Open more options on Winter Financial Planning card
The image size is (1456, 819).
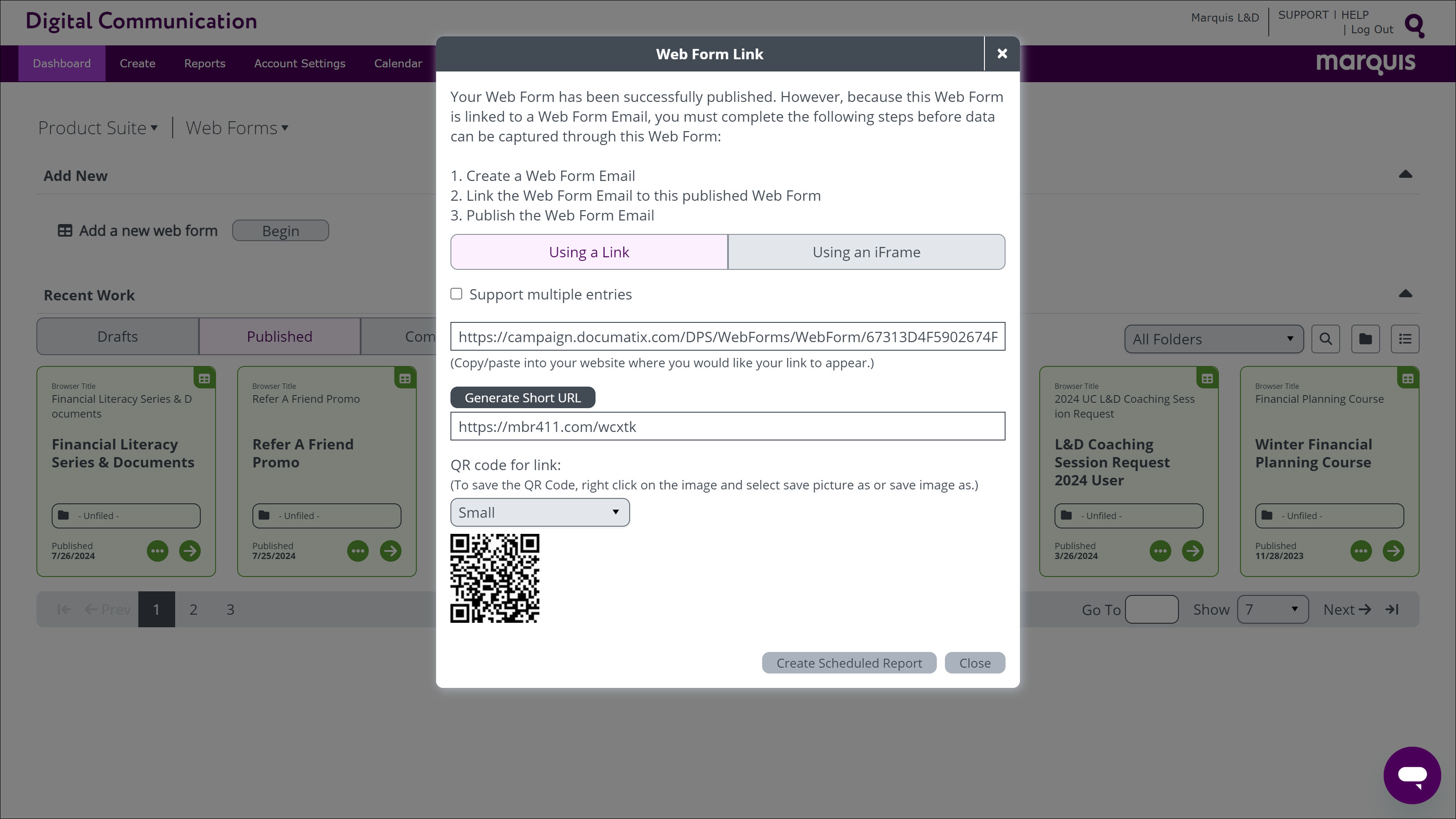pyautogui.click(x=1361, y=550)
